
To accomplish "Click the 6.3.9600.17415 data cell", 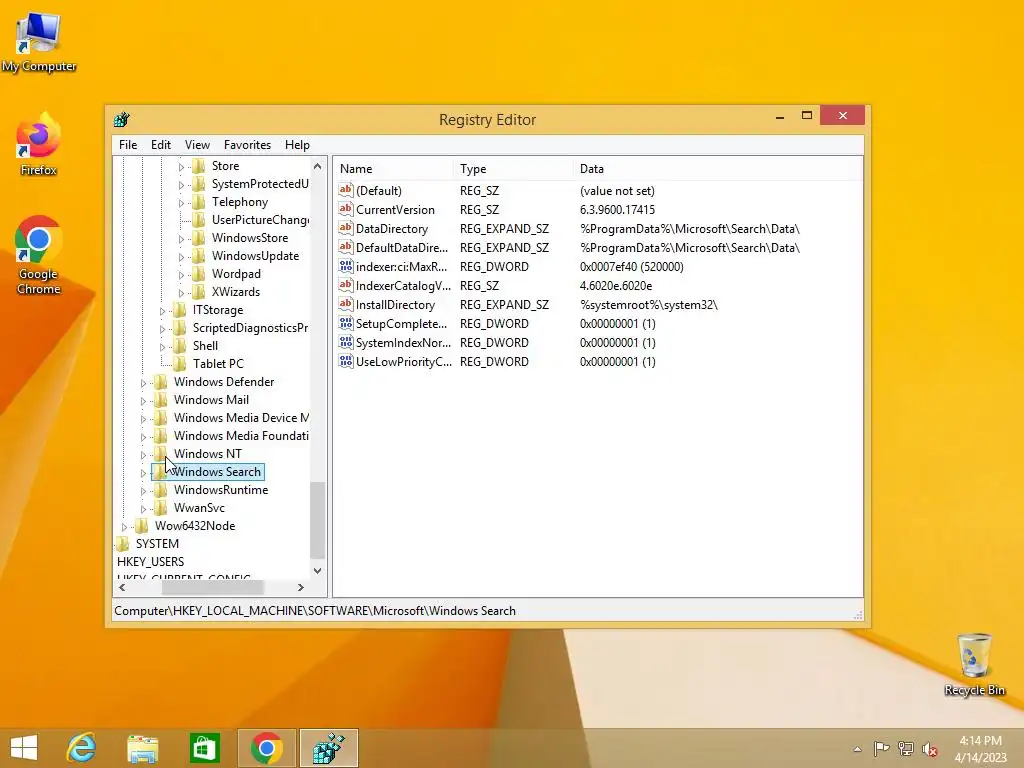I will coord(617,210).
